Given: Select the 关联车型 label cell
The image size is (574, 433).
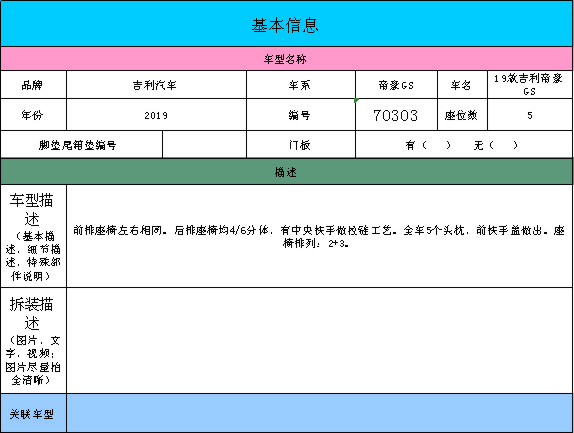Looking at the screenshot, I should tap(33, 413).
